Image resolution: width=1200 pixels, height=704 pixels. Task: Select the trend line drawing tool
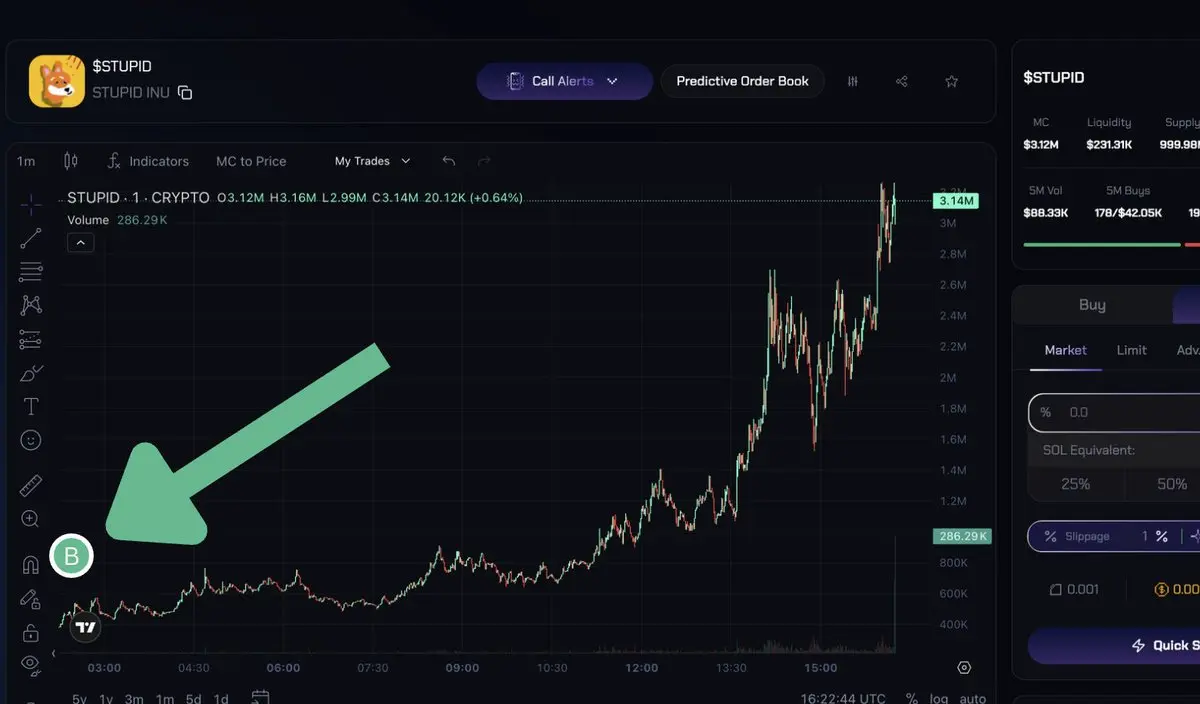pyautogui.click(x=31, y=237)
